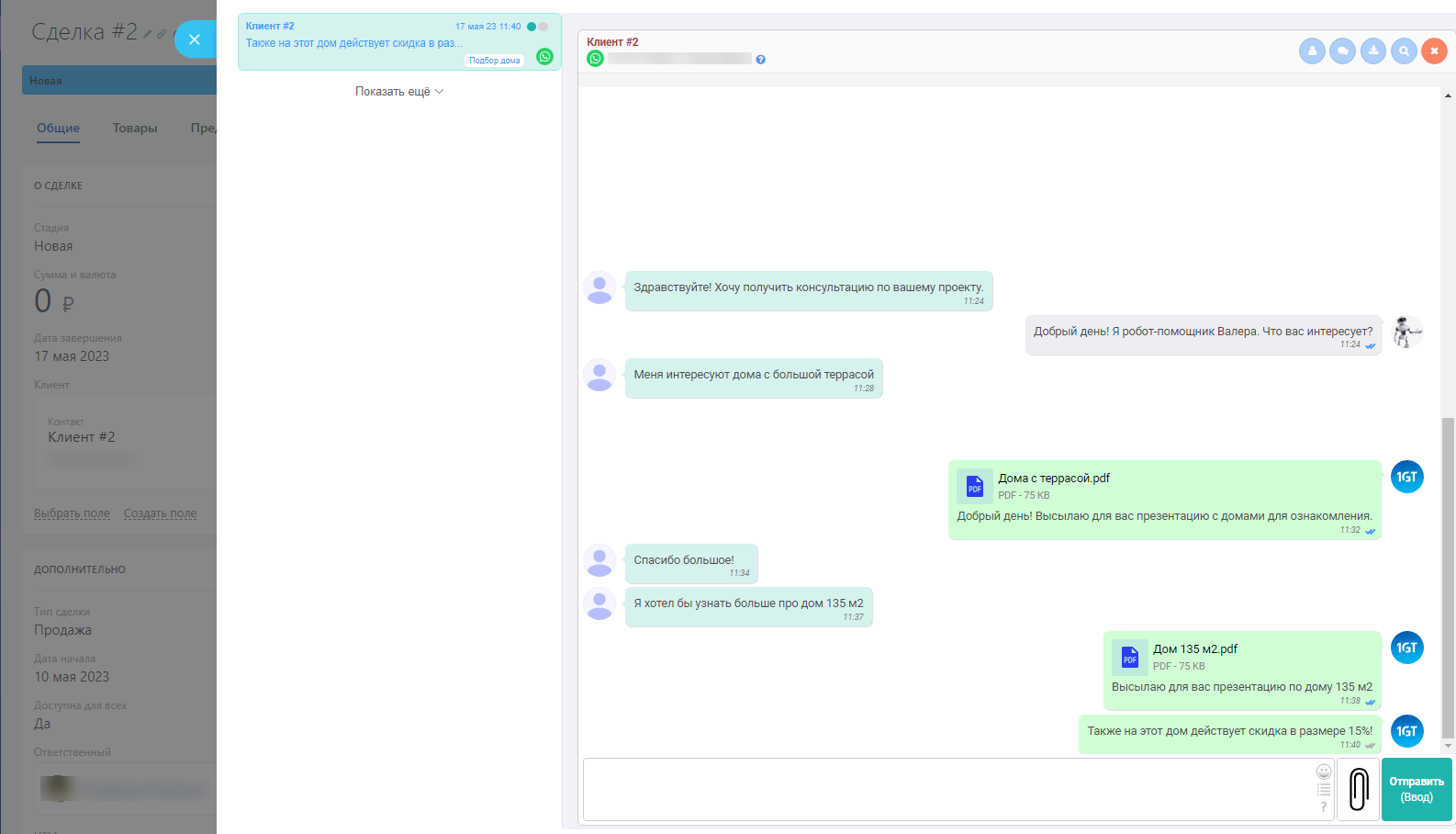Select the Новая stage bar in deal window
The width and height of the screenshot is (1456, 834).
119,80
